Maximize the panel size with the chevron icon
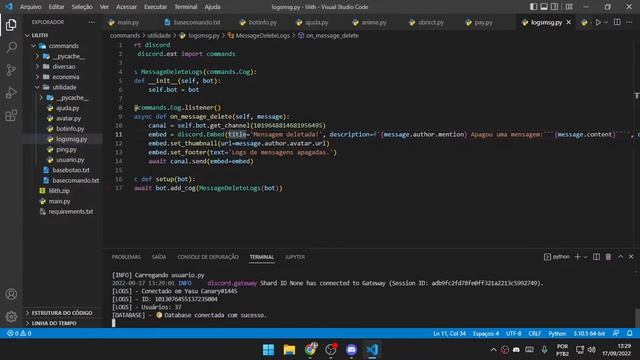The width and height of the screenshot is (640, 360). pyautogui.click(x=620, y=257)
